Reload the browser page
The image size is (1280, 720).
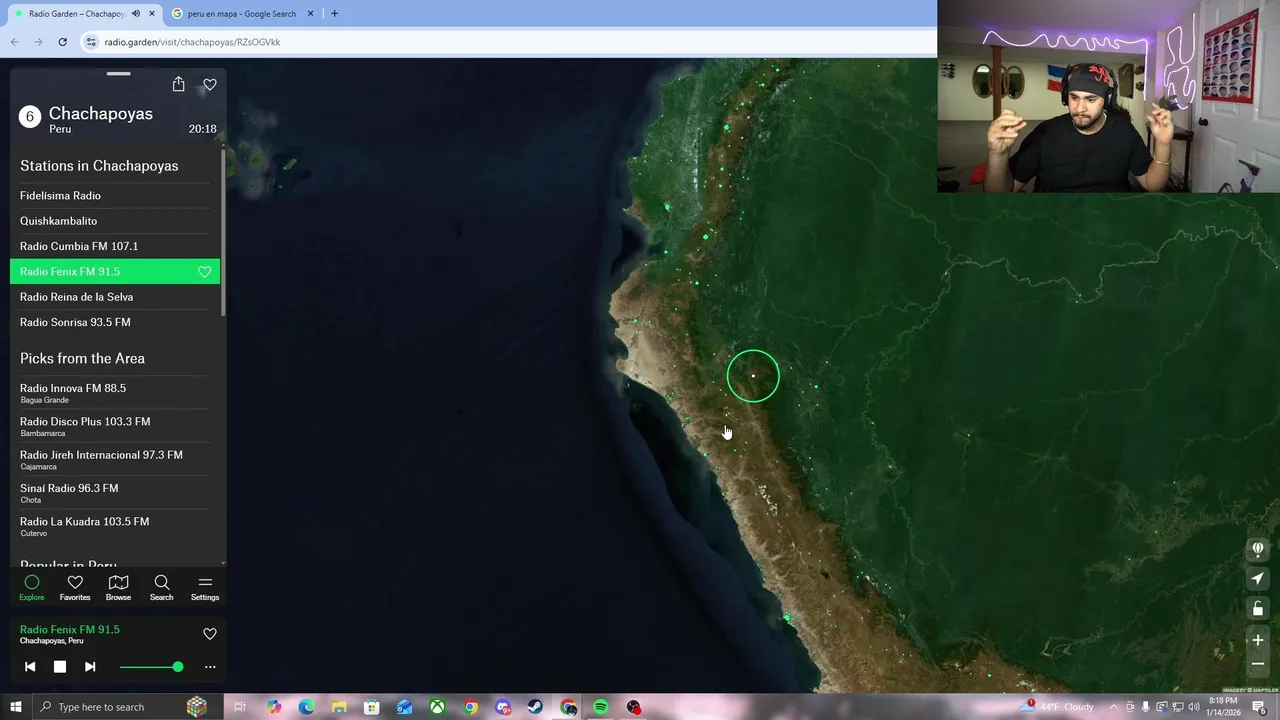click(x=62, y=42)
